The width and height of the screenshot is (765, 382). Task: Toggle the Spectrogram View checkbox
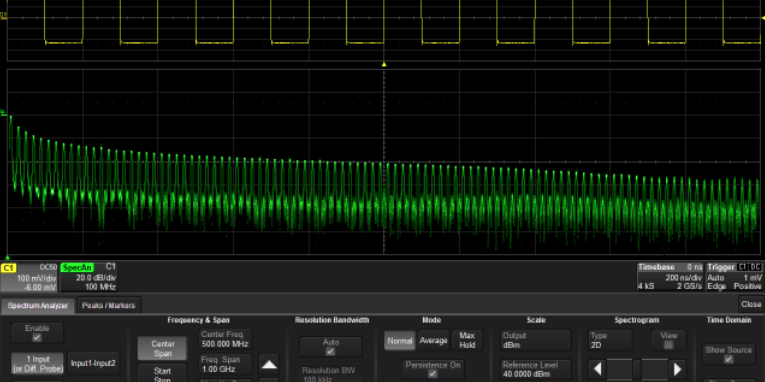click(x=668, y=345)
